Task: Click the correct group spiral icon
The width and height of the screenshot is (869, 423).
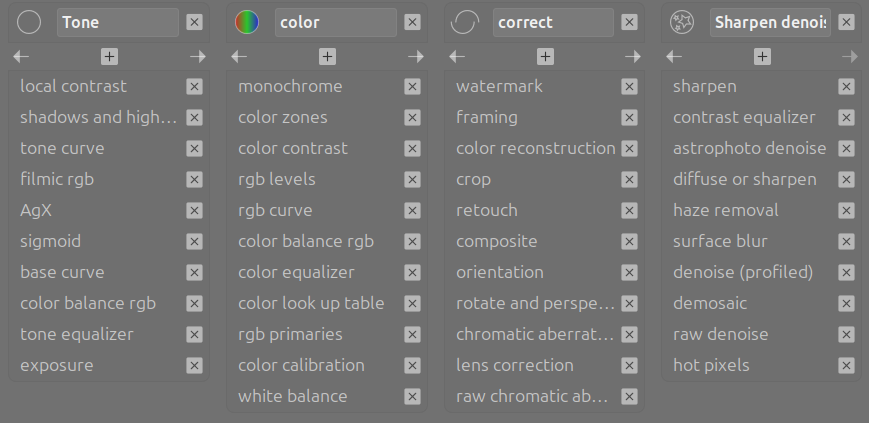Action: tap(465, 22)
